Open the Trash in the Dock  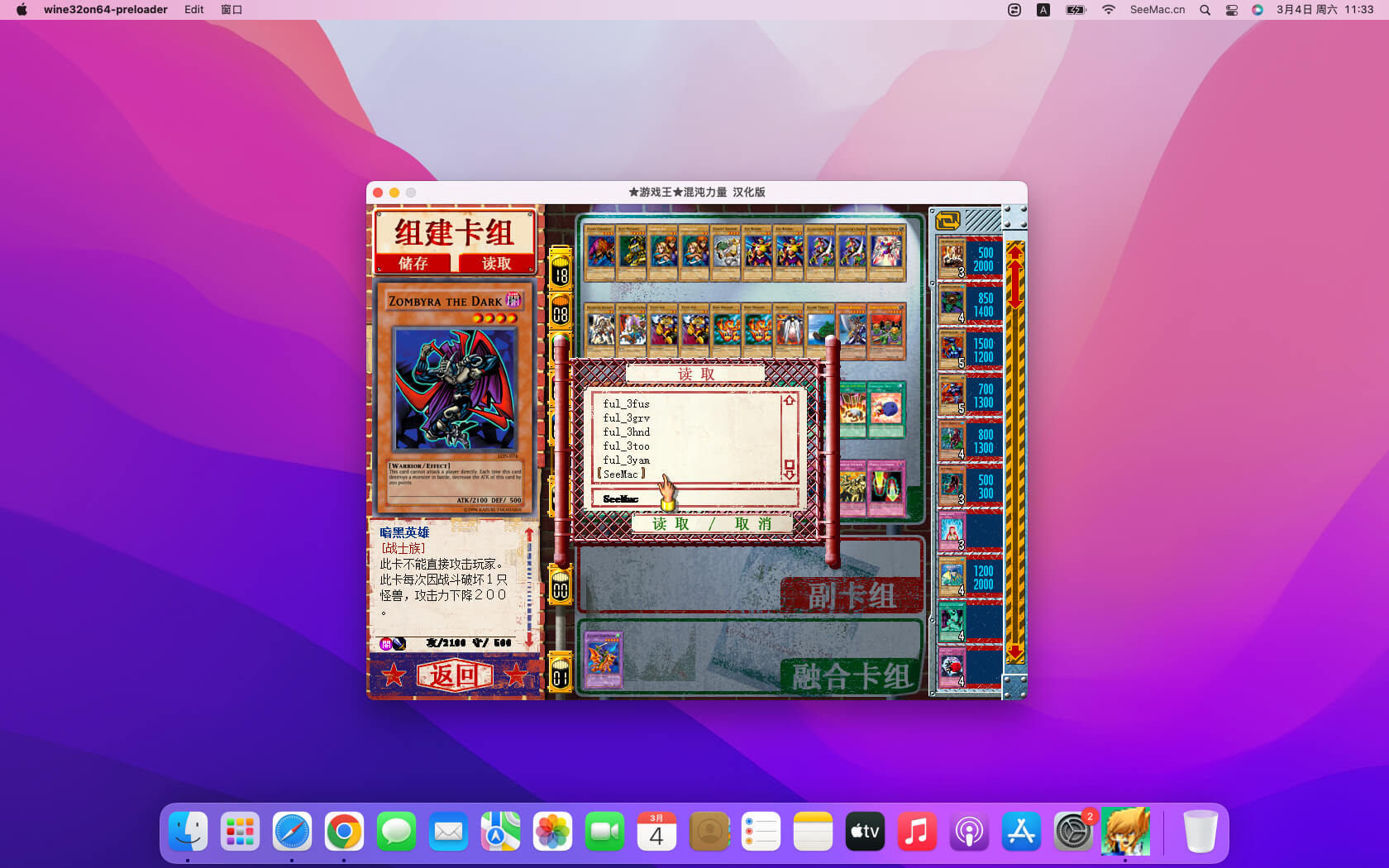click(x=1200, y=832)
